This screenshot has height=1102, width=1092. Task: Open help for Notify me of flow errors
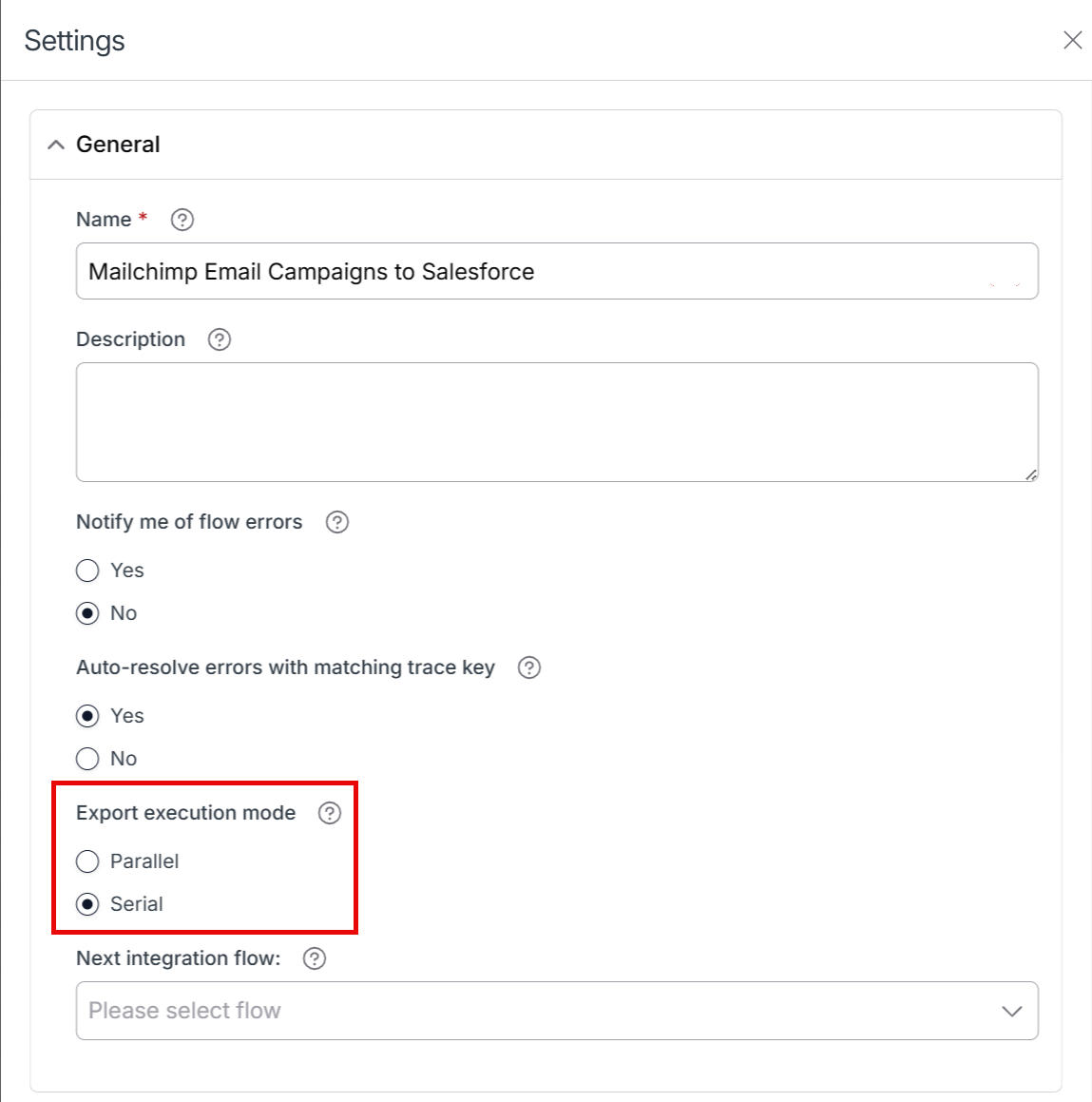tap(337, 522)
